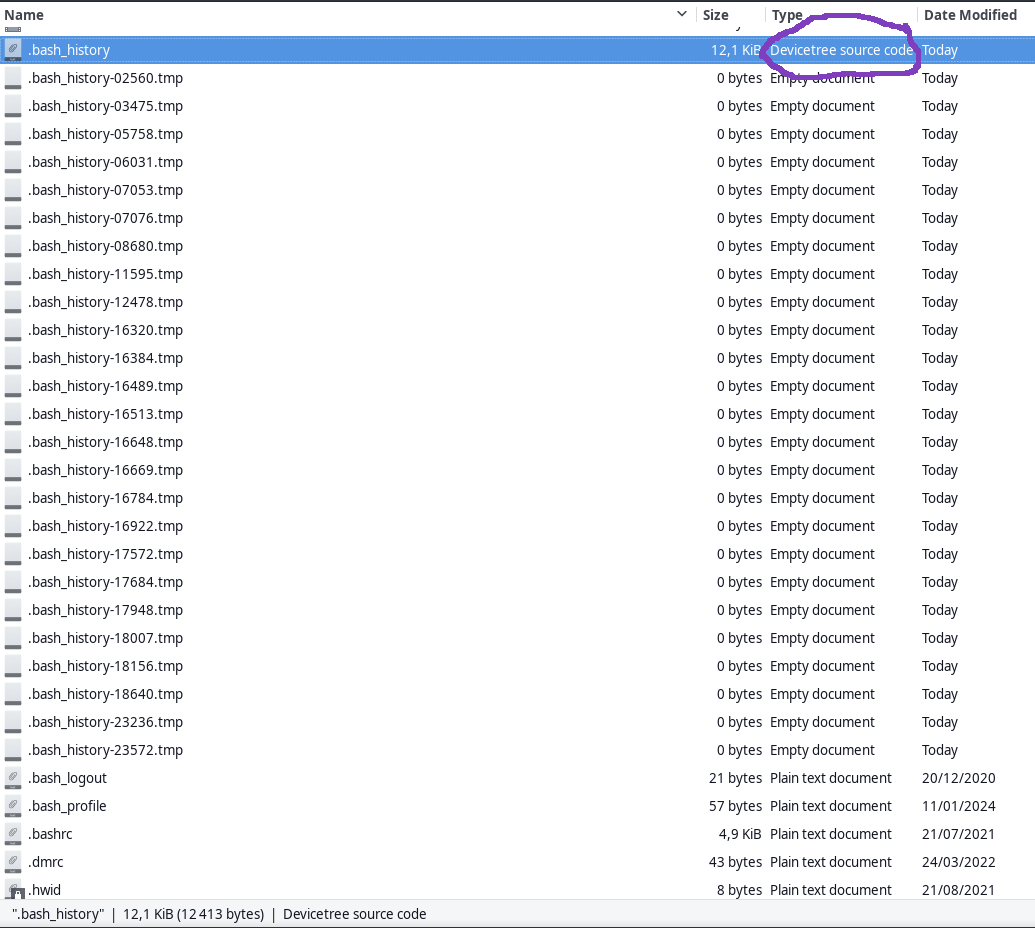Image resolution: width=1035 pixels, height=928 pixels.
Task: Click icon of .bash_history-06031.tmp
Action: (x=13, y=162)
